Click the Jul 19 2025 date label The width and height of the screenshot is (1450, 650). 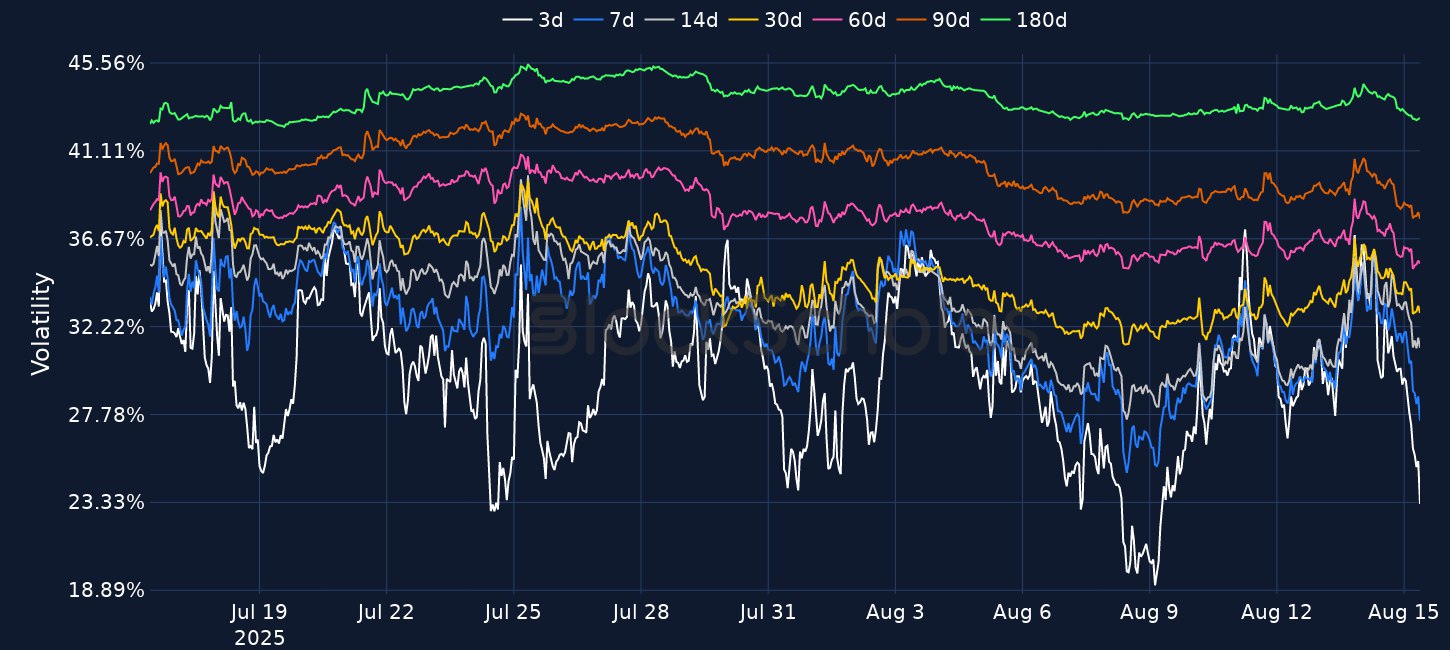tap(259, 624)
